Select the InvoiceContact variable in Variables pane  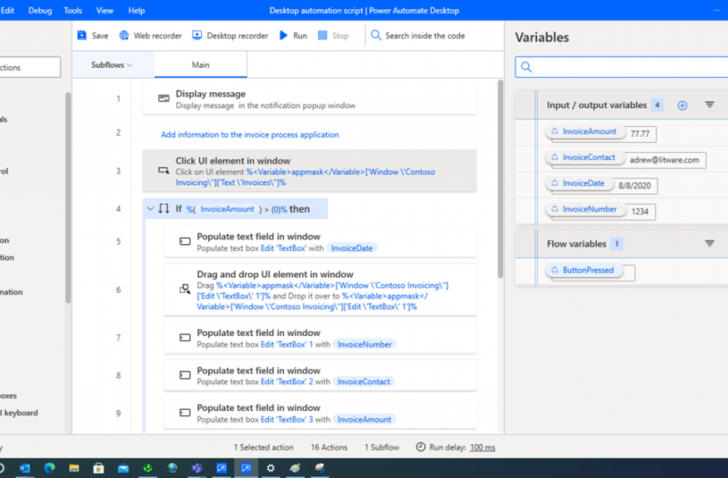pos(585,158)
